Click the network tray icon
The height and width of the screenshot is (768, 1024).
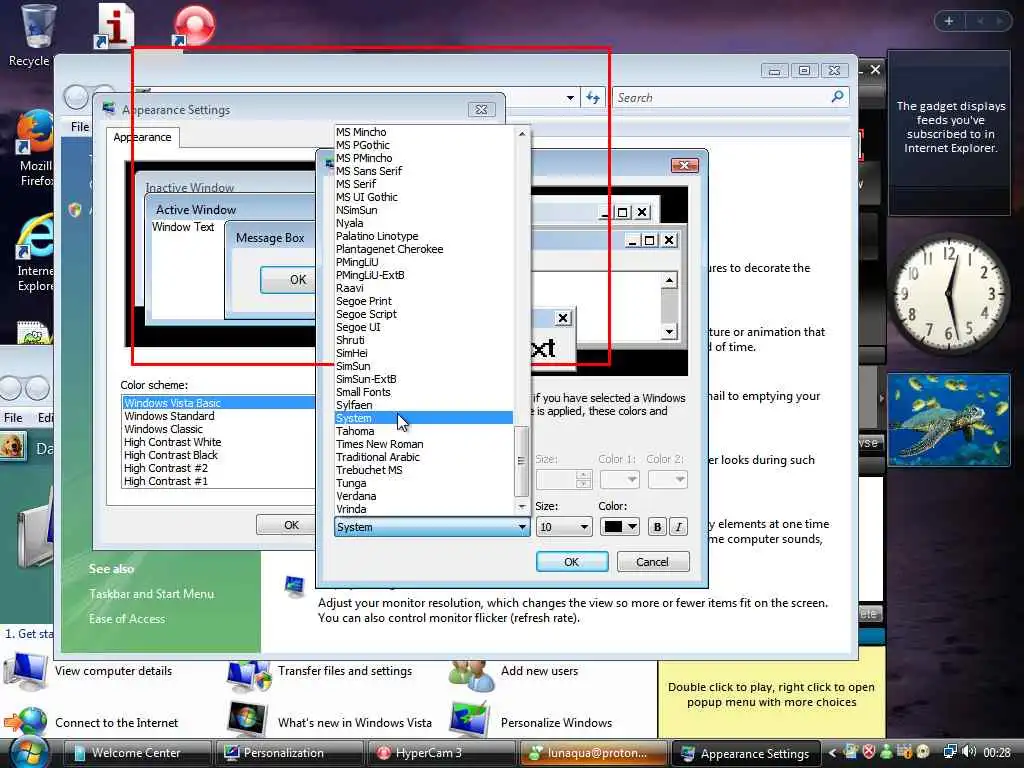pos(950,752)
